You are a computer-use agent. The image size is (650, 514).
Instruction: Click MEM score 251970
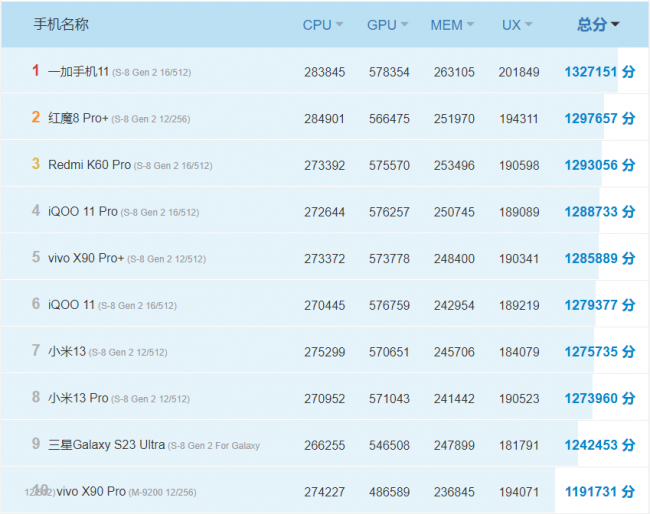[454, 119]
